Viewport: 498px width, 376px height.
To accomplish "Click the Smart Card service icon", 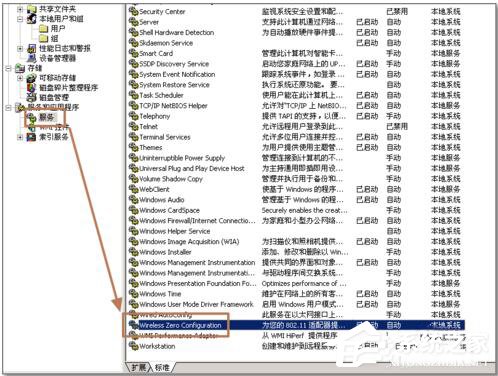I will 133,53.
